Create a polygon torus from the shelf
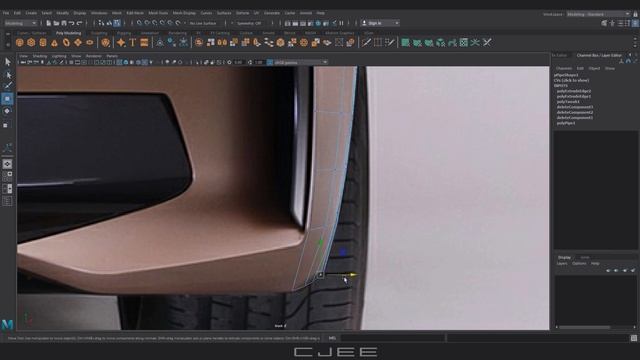Image resolution: width=640 pixels, height=360 pixels. (66, 42)
